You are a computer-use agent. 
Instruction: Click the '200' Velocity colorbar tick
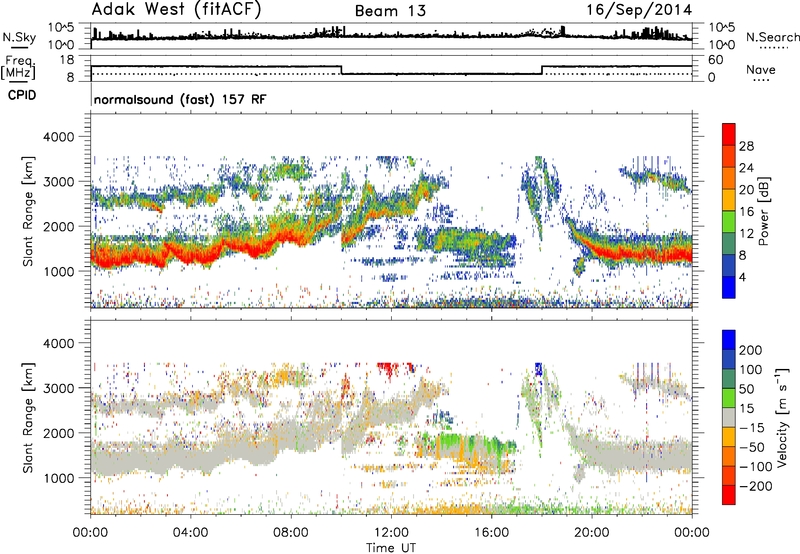pos(751,350)
